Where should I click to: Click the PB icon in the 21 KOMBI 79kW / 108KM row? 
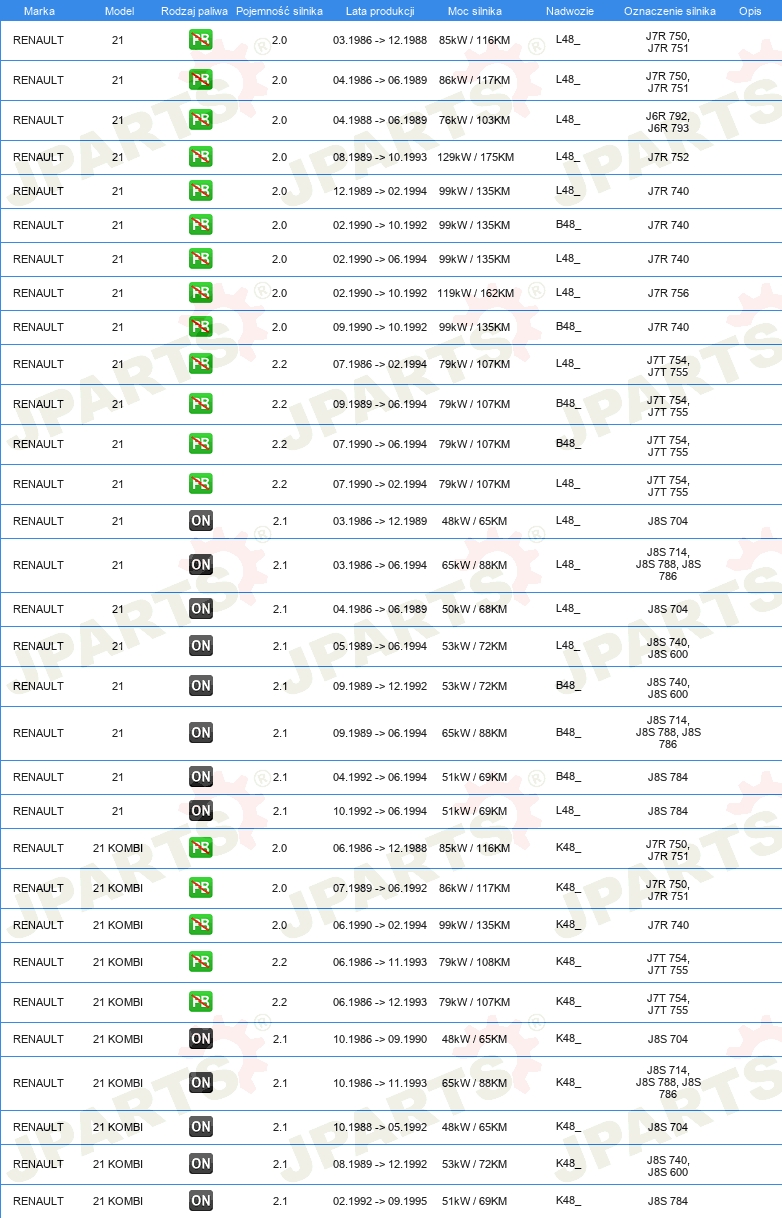coord(201,962)
